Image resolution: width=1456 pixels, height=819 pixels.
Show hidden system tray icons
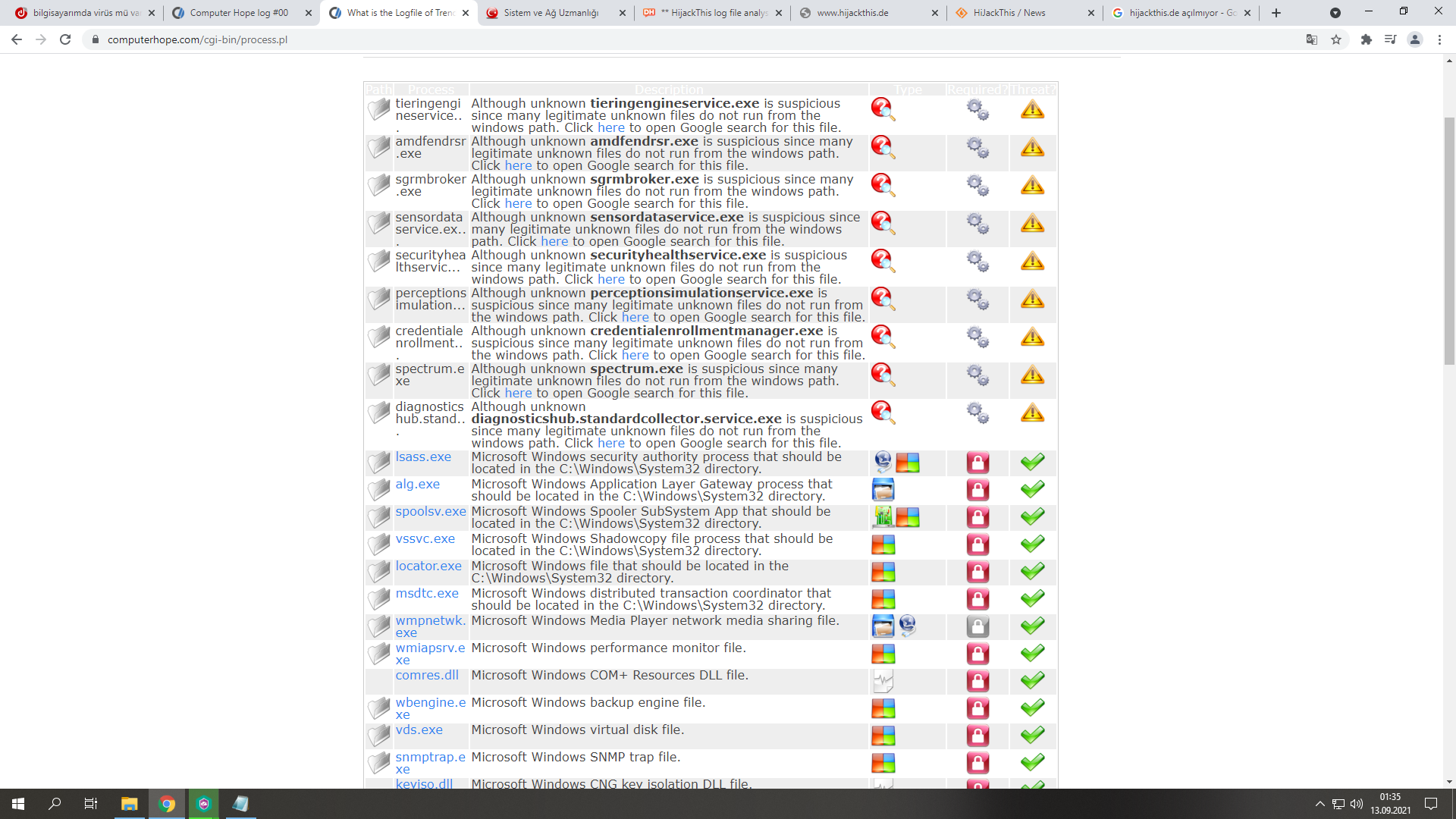[1319, 804]
